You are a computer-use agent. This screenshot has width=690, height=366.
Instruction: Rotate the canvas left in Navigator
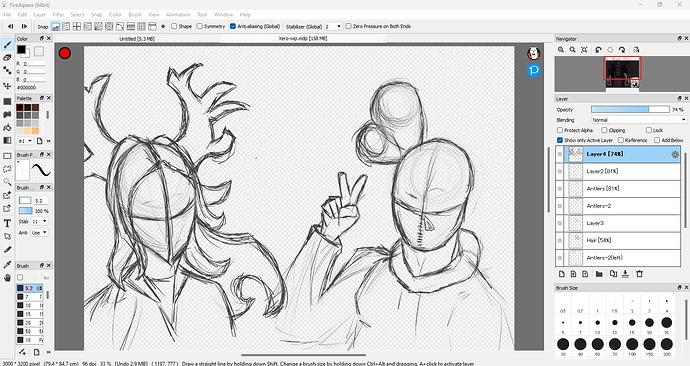(x=598, y=50)
